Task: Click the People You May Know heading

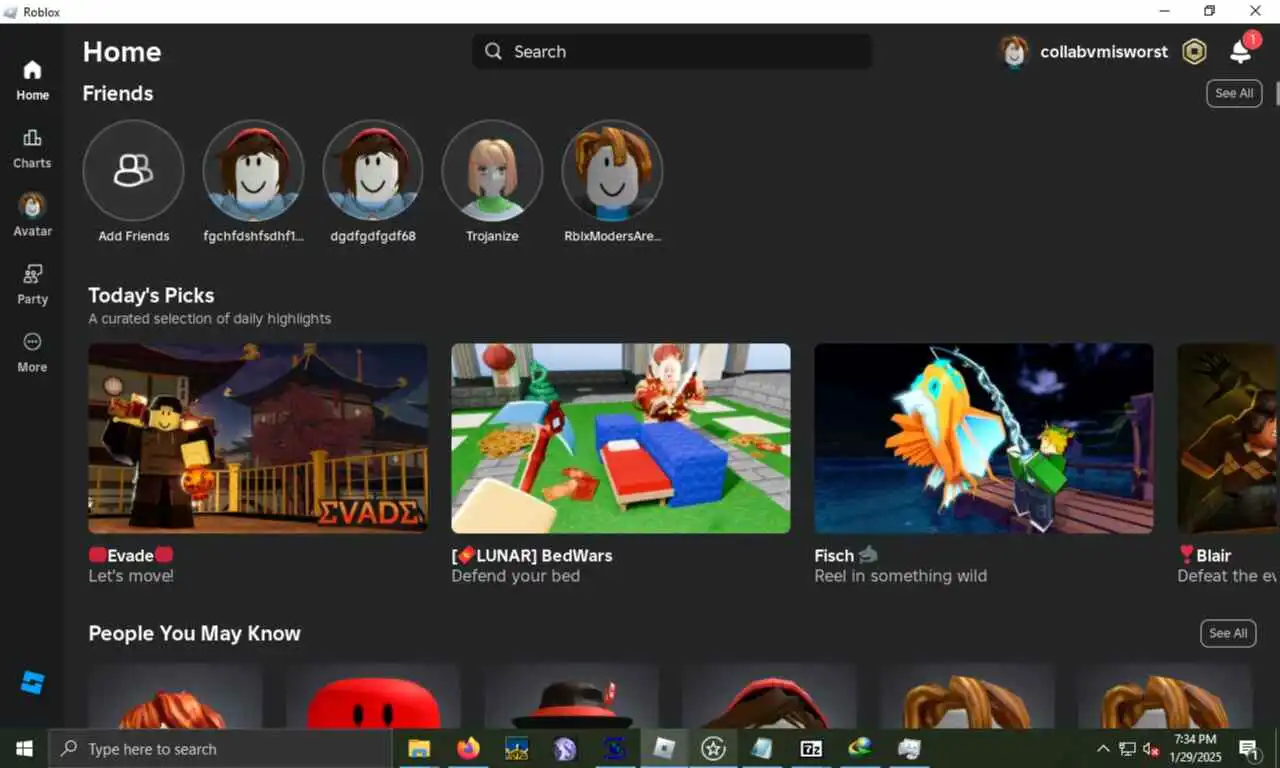Action: pyautogui.click(x=194, y=633)
